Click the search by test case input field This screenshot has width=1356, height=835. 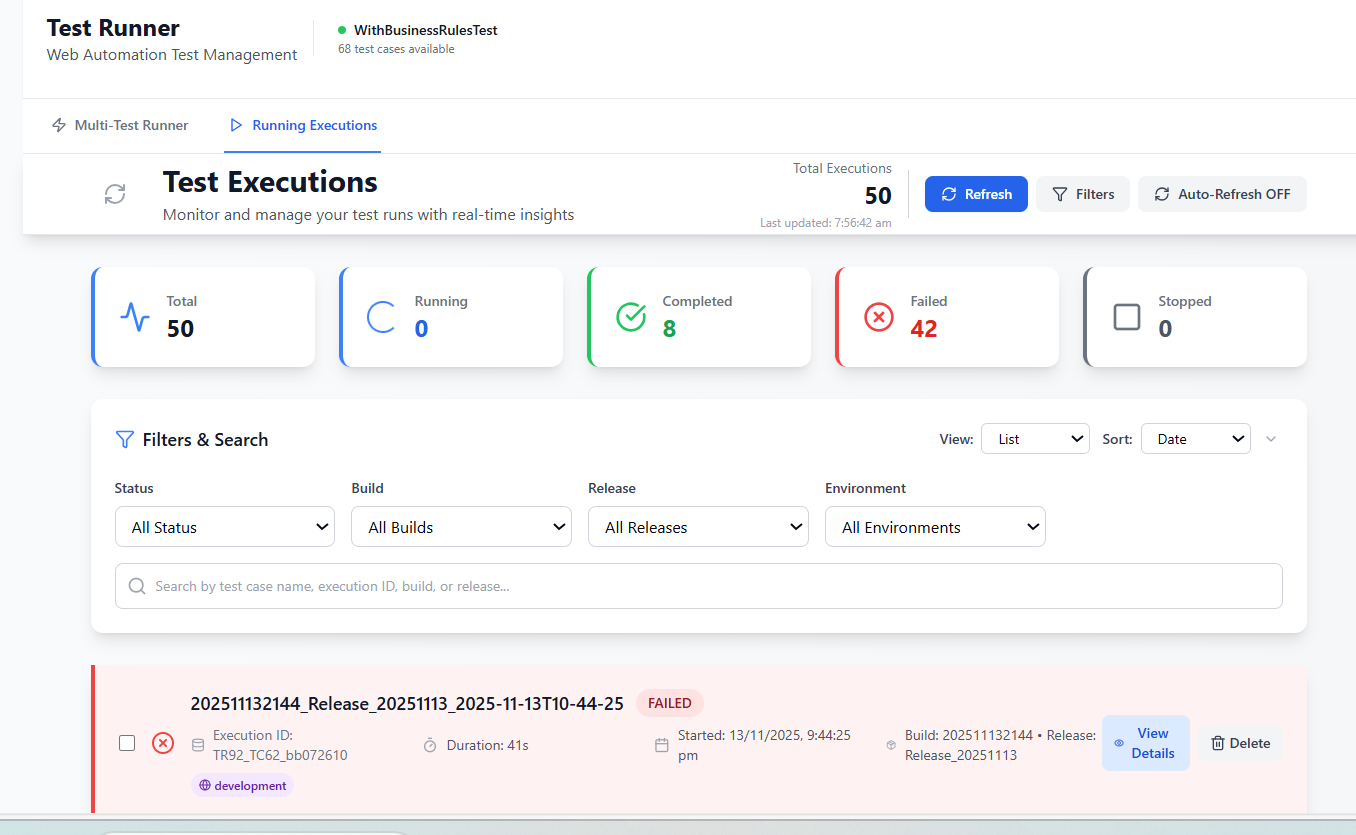(698, 586)
